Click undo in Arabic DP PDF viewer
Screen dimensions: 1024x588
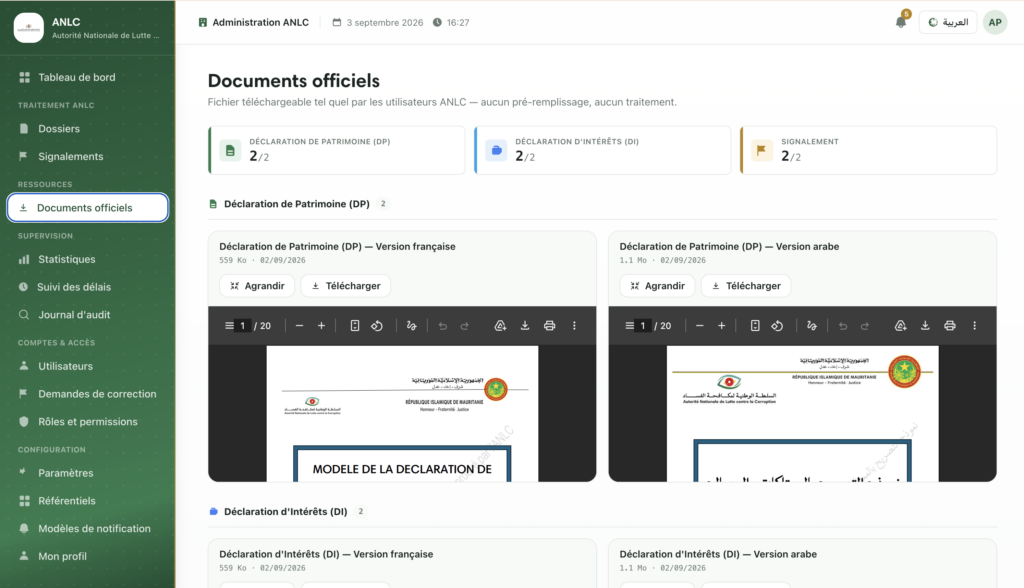pos(843,325)
